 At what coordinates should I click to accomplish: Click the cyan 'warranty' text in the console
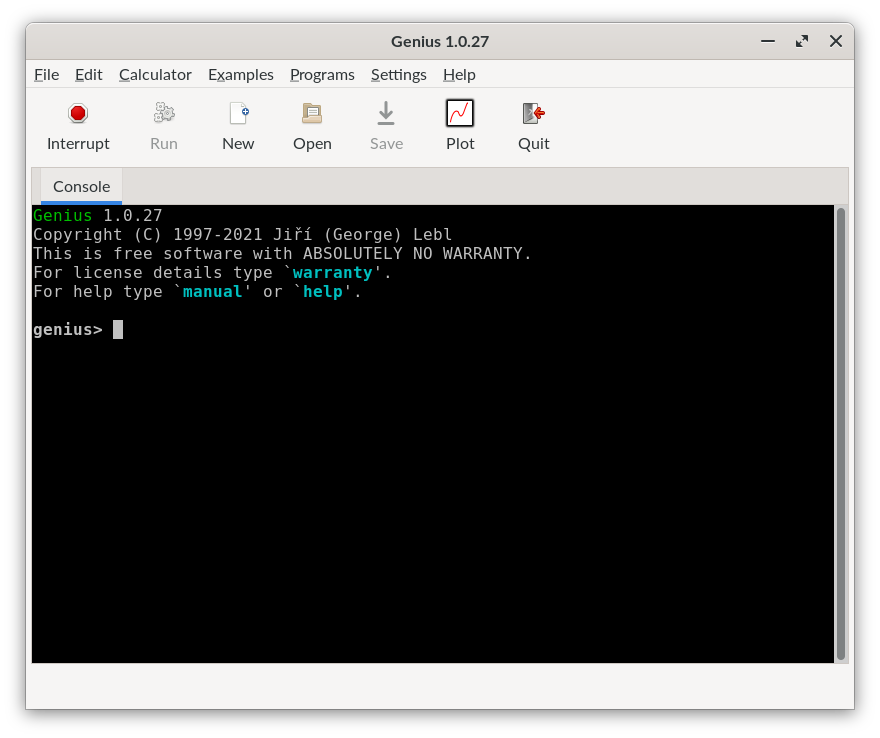tap(332, 273)
